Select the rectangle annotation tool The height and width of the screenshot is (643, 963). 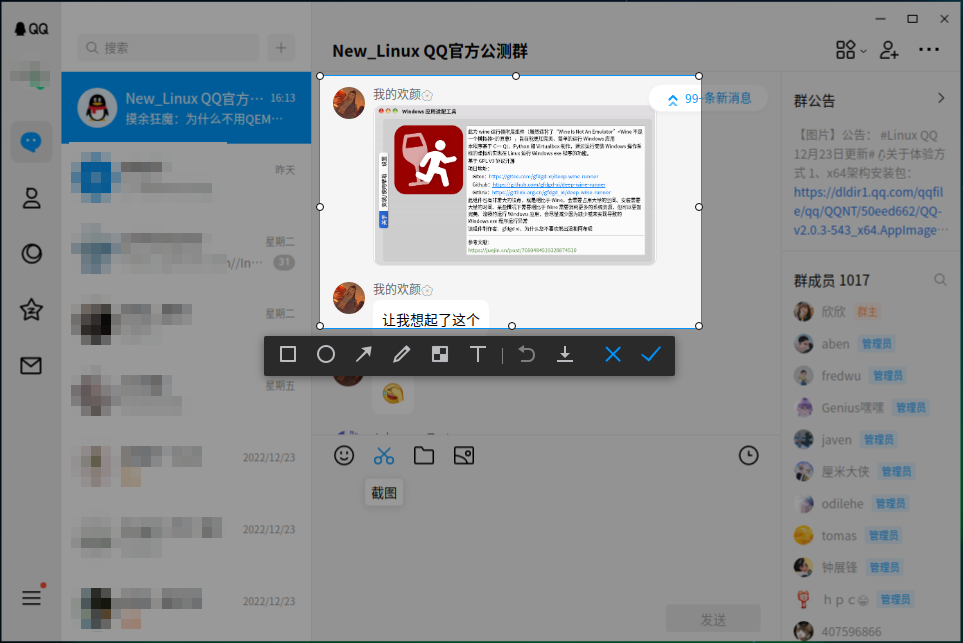(287, 354)
